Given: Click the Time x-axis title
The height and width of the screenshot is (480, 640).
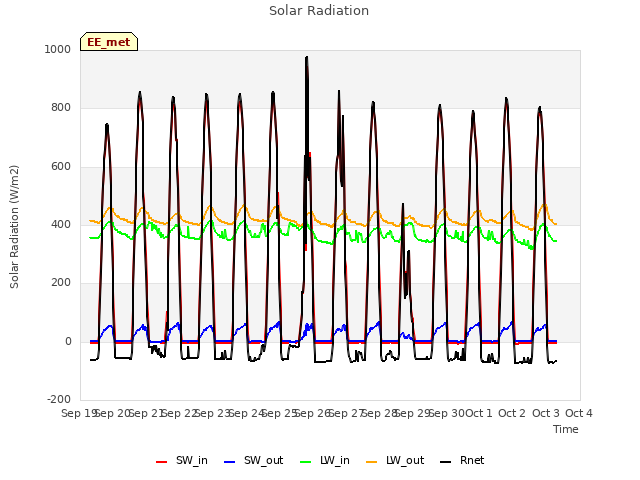Looking at the screenshot, I should pos(566,429).
